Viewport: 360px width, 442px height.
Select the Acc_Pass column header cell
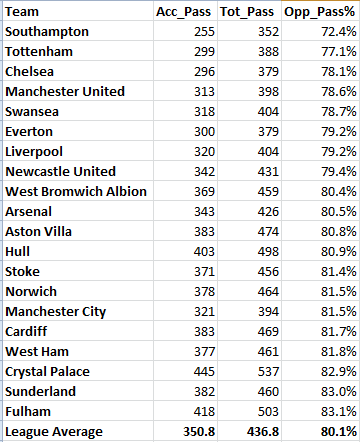pyautogui.click(x=185, y=12)
